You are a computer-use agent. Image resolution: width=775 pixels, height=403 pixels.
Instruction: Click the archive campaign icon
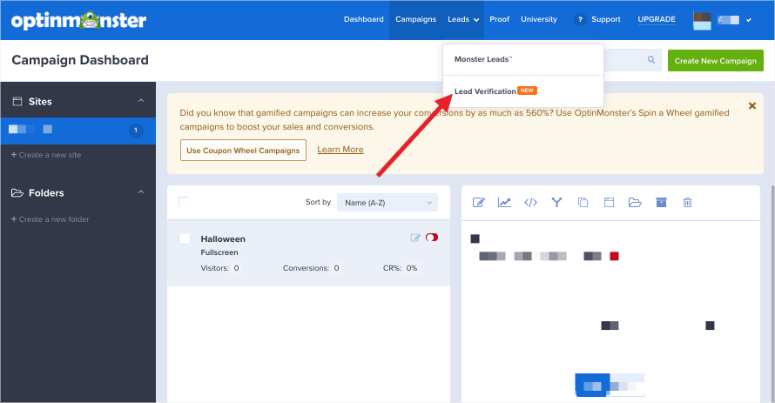660,203
